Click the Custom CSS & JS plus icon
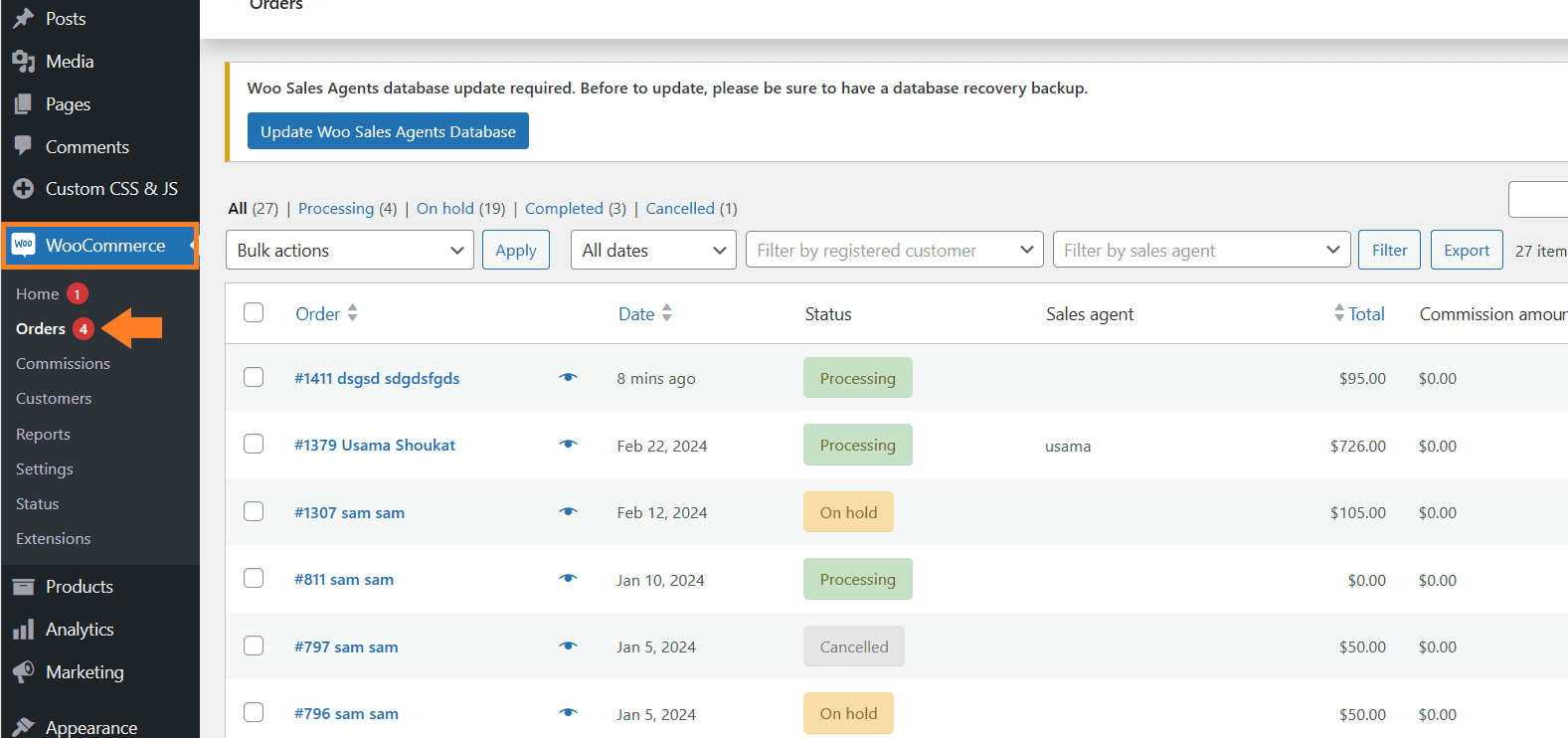Viewport: 1568px width, 738px height. (24, 189)
